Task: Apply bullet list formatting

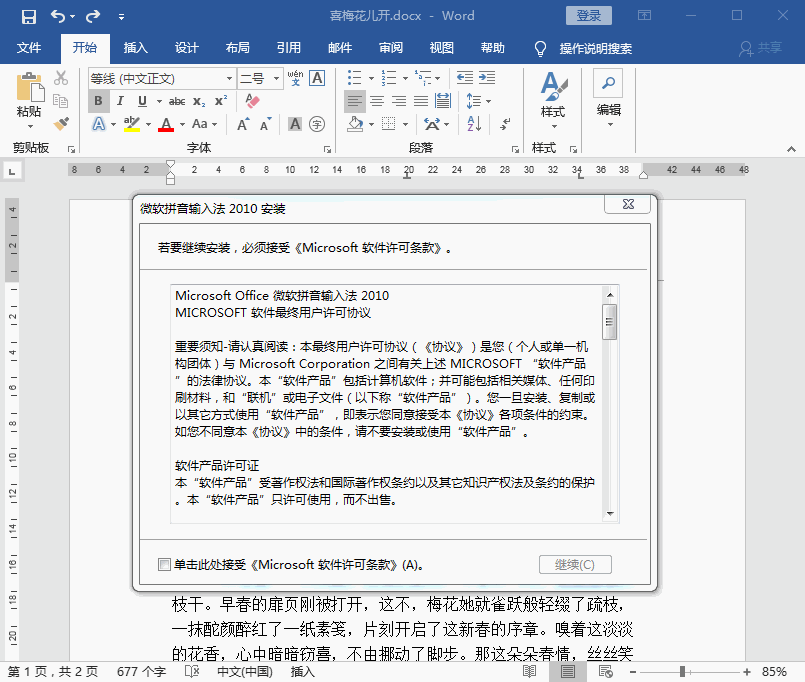Action: (354, 78)
